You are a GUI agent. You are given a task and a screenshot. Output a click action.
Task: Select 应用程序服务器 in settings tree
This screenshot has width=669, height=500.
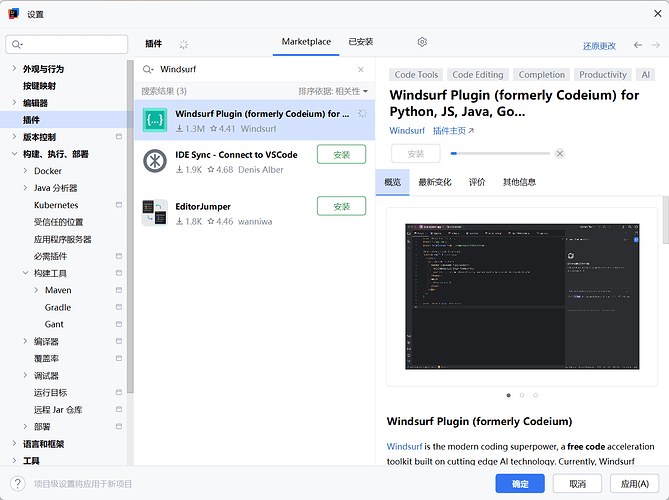63,239
